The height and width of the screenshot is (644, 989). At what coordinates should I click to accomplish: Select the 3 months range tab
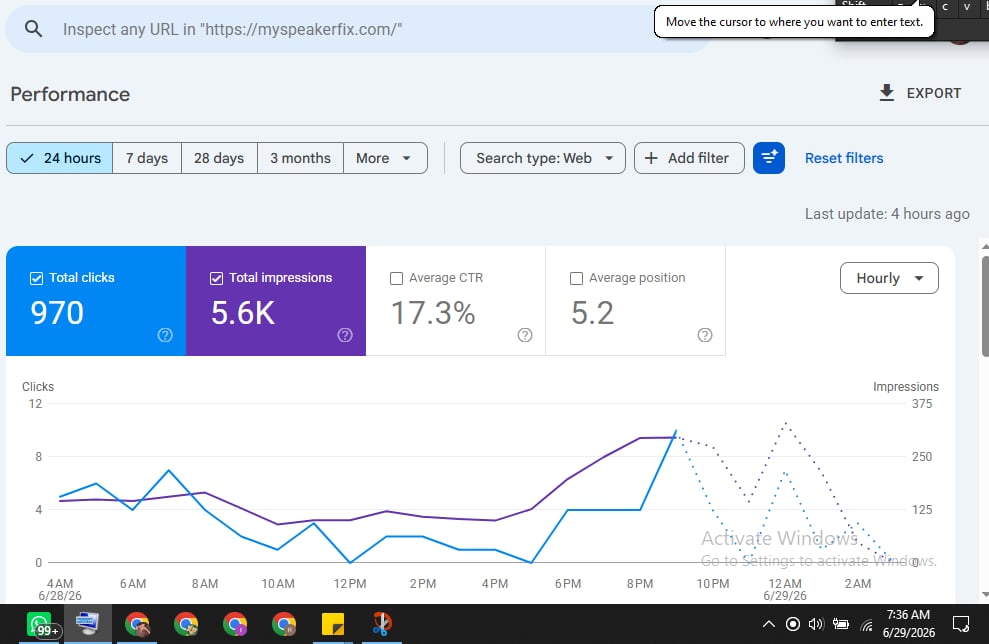(x=300, y=158)
